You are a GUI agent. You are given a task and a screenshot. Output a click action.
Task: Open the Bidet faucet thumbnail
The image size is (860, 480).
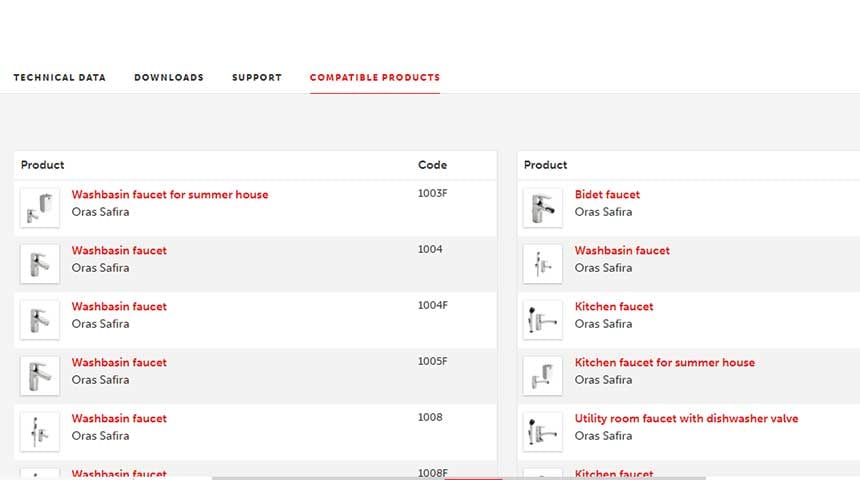coord(542,208)
